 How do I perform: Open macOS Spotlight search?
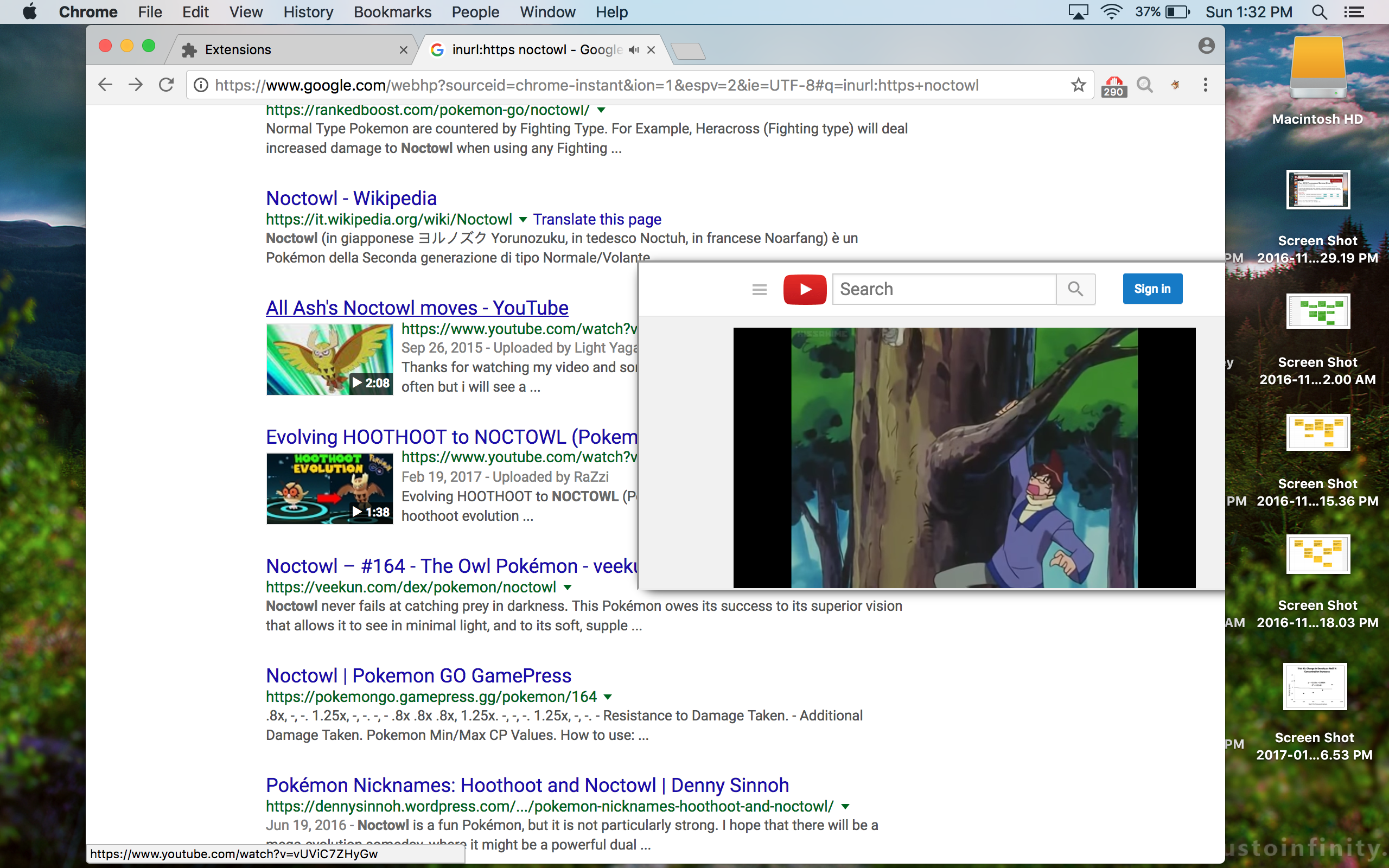coord(1319,12)
